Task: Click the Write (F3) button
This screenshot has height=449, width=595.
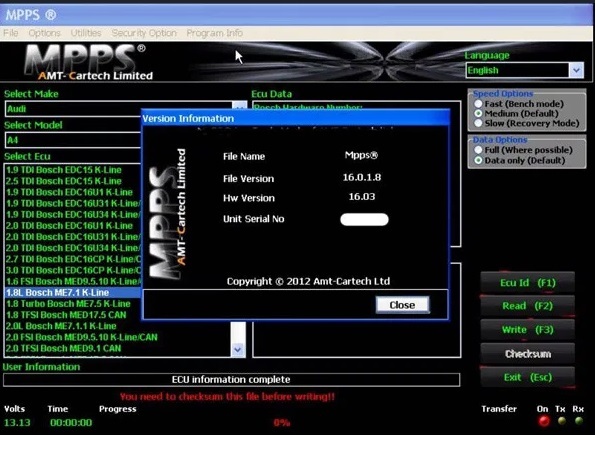Action: click(527, 329)
